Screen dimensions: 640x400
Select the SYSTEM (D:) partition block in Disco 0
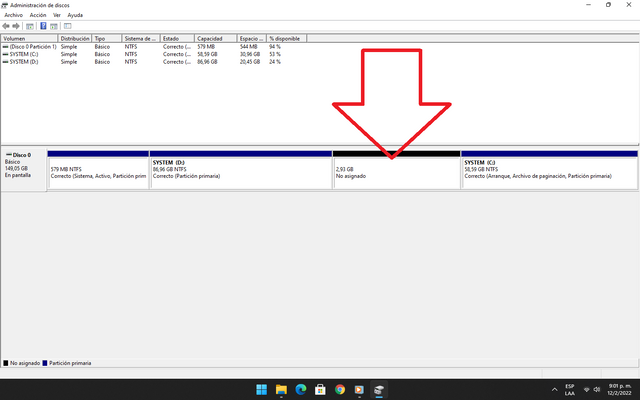(241, 170)
